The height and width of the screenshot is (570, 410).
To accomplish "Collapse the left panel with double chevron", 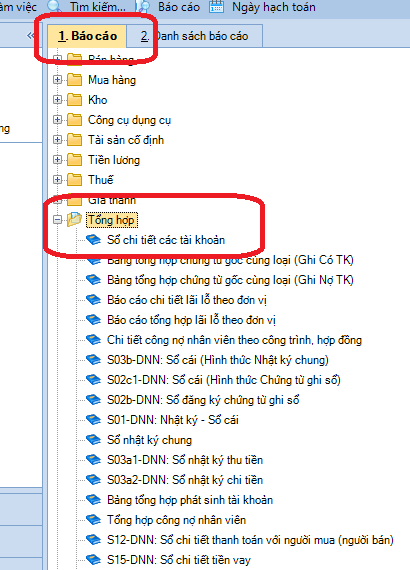I will click(x=31, y=36).
